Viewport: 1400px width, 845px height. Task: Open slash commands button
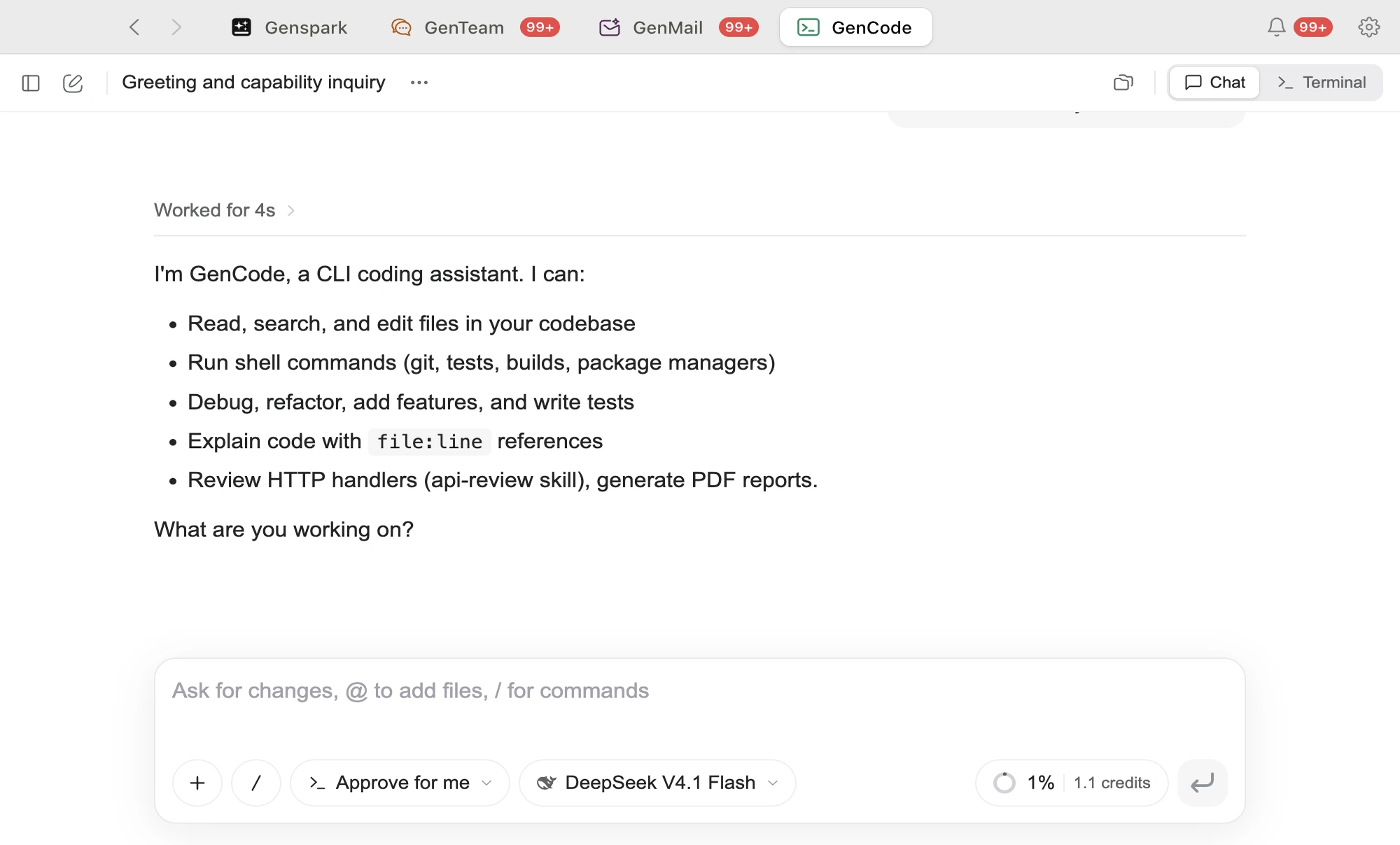click(x=256, y=783)
